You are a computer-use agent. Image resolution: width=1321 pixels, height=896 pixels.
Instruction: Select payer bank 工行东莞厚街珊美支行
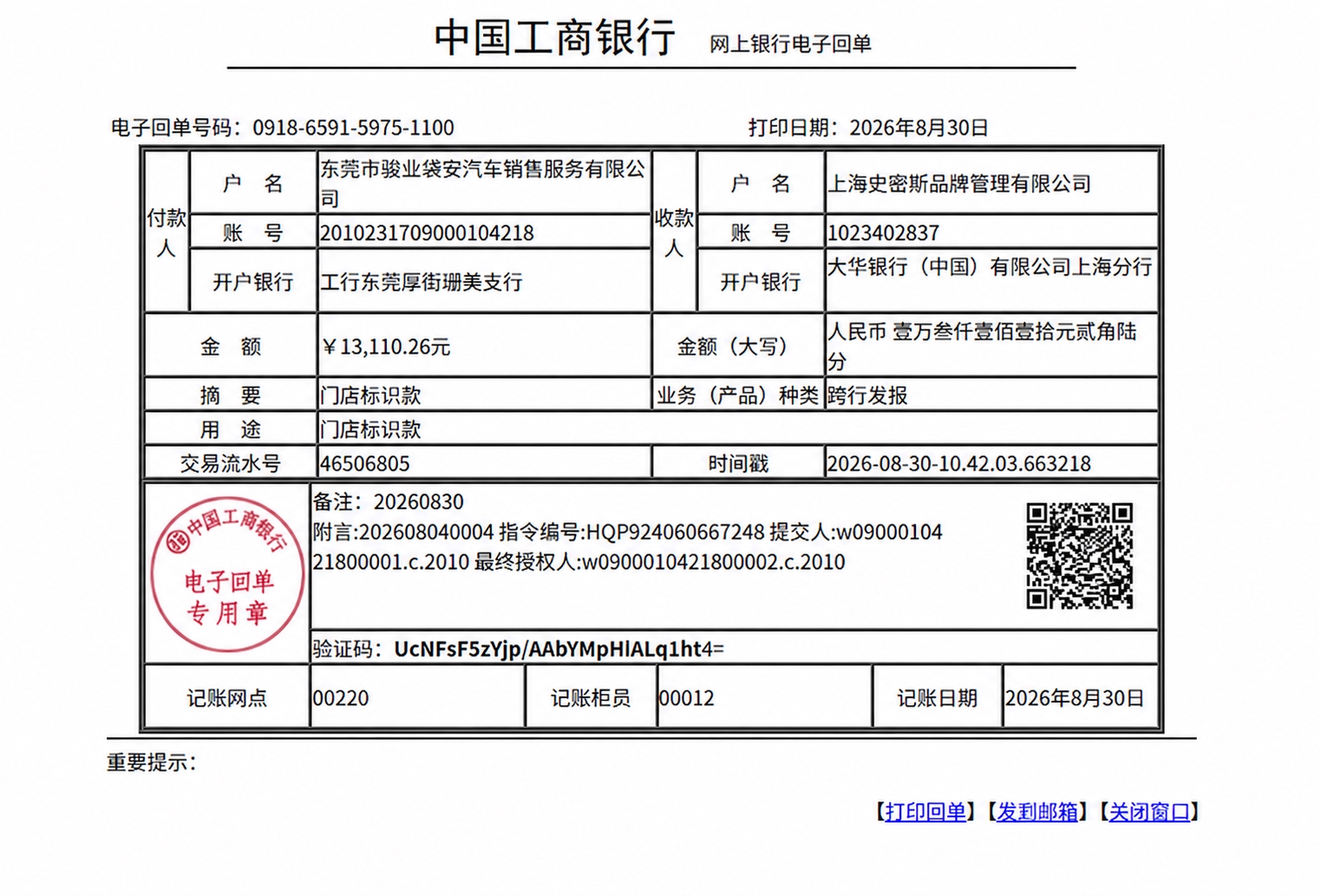click(422, 282)
